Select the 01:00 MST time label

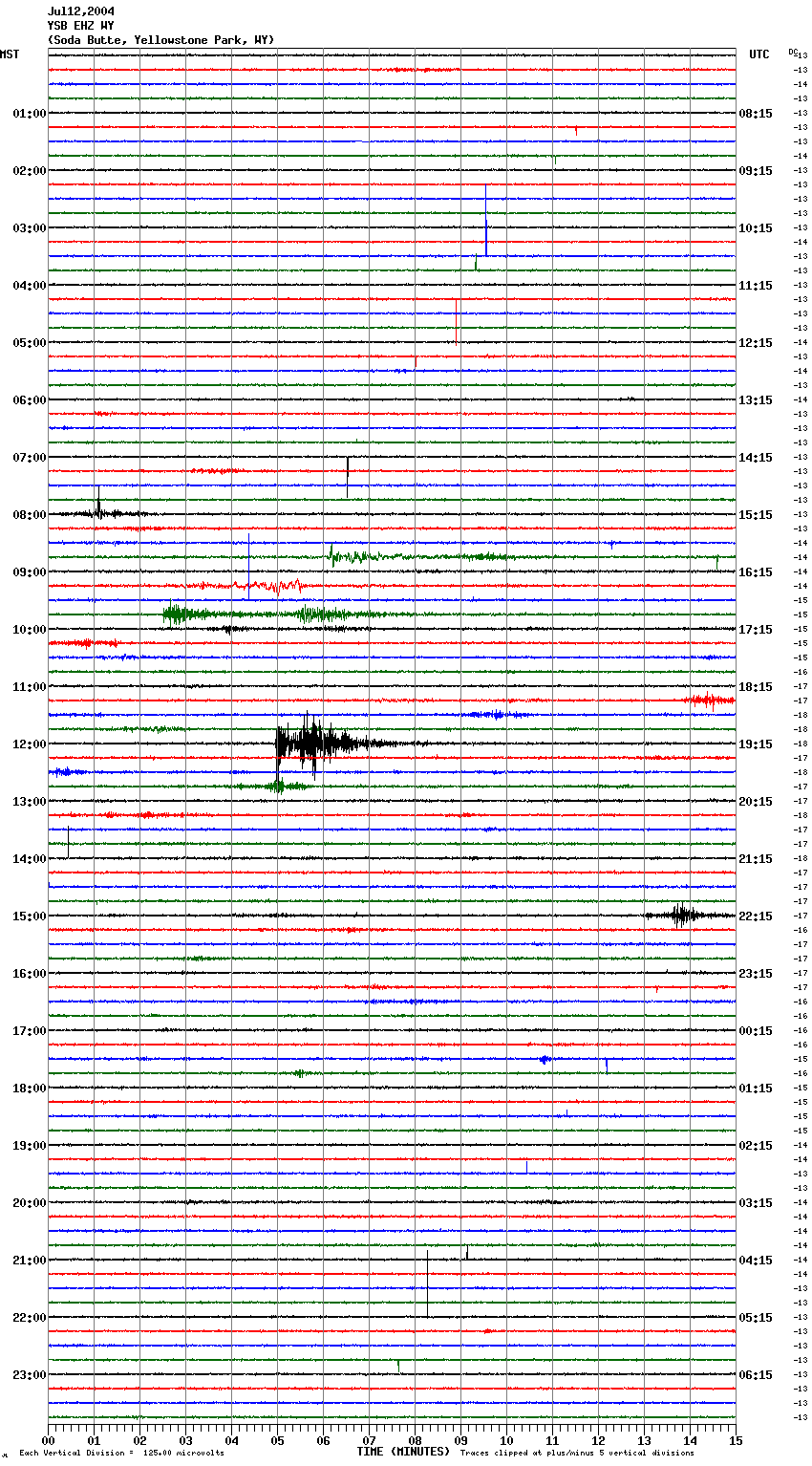click(29, 114)
